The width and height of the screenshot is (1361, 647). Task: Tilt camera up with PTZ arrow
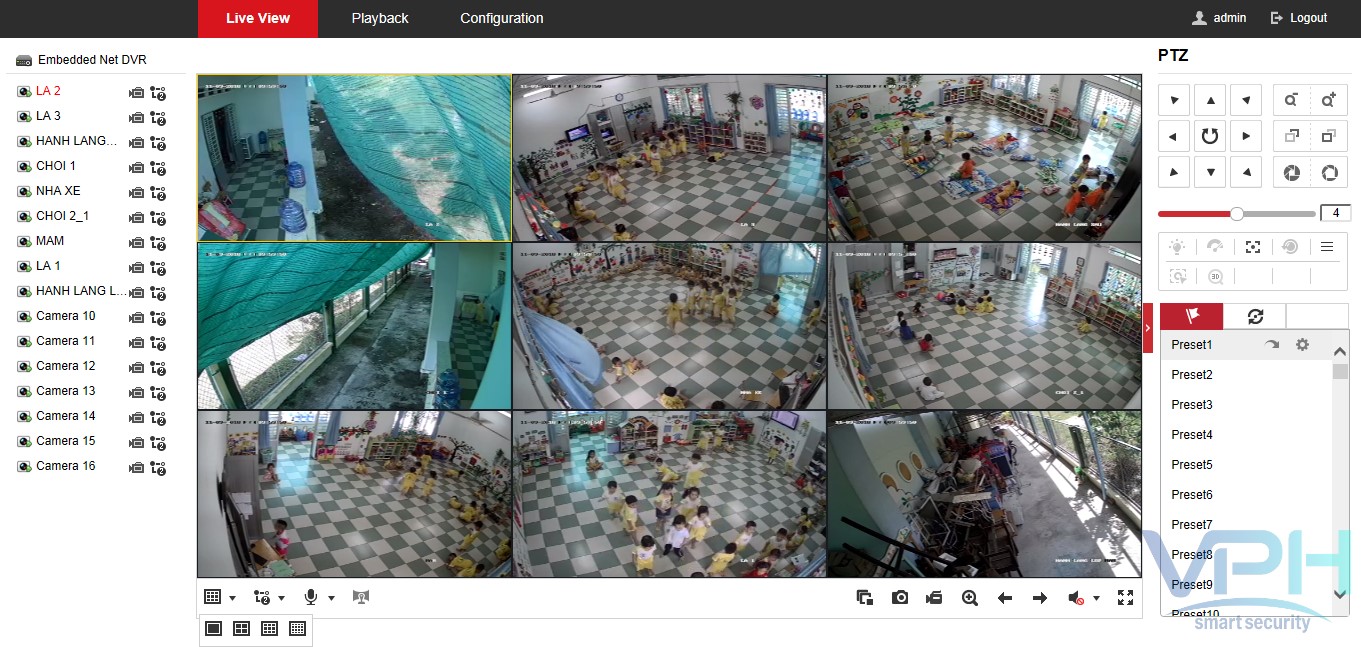(1210, 100)
